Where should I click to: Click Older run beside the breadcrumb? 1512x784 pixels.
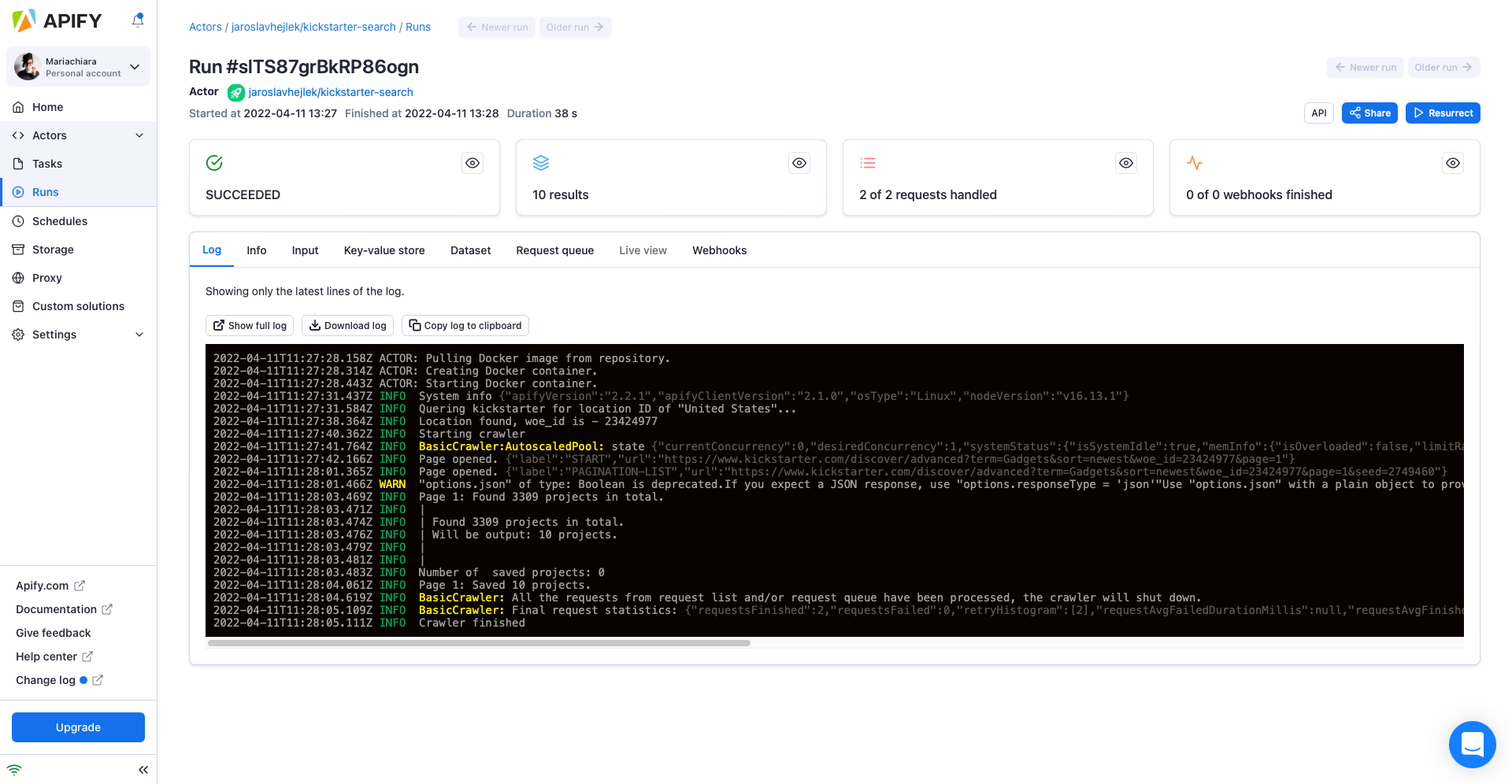point(576,27)
